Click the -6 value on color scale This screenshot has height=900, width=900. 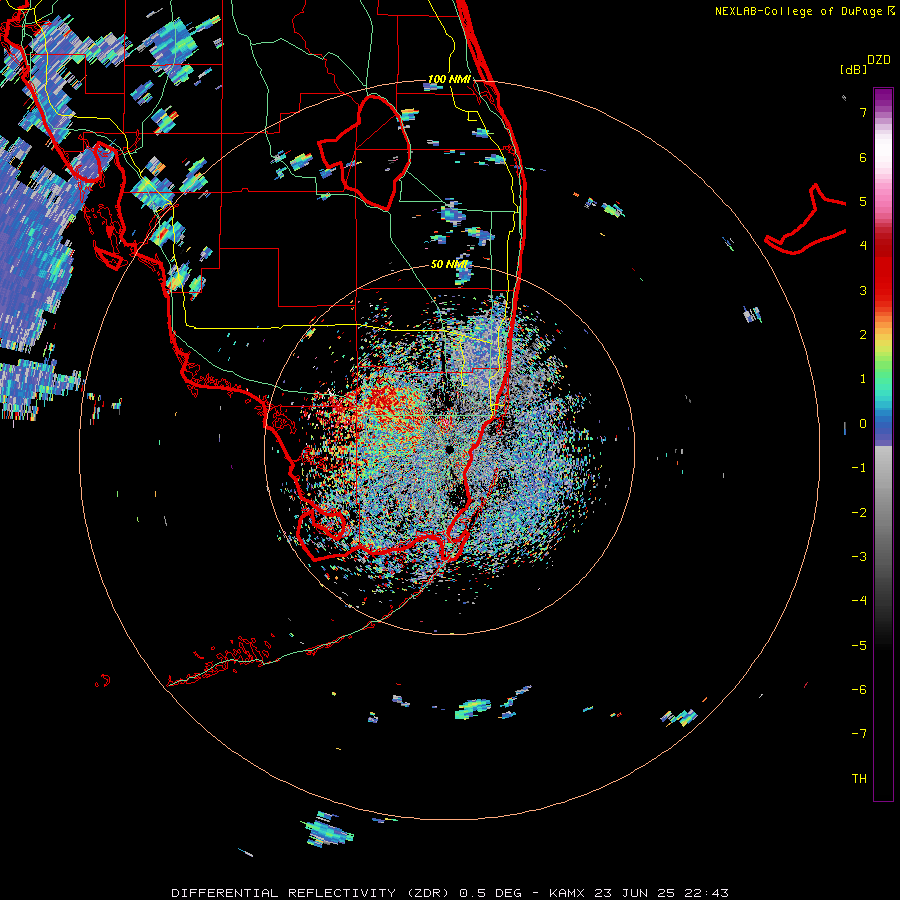click(859, 689)
